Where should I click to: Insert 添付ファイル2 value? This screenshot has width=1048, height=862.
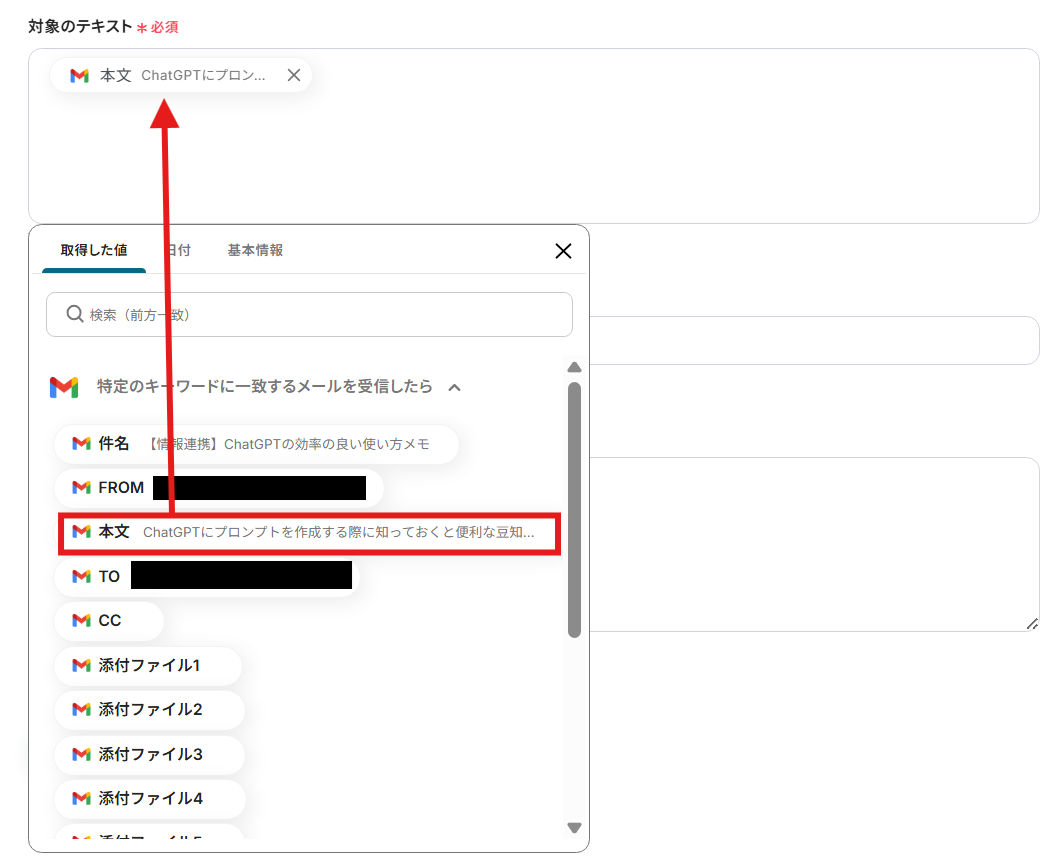[149, 710]
